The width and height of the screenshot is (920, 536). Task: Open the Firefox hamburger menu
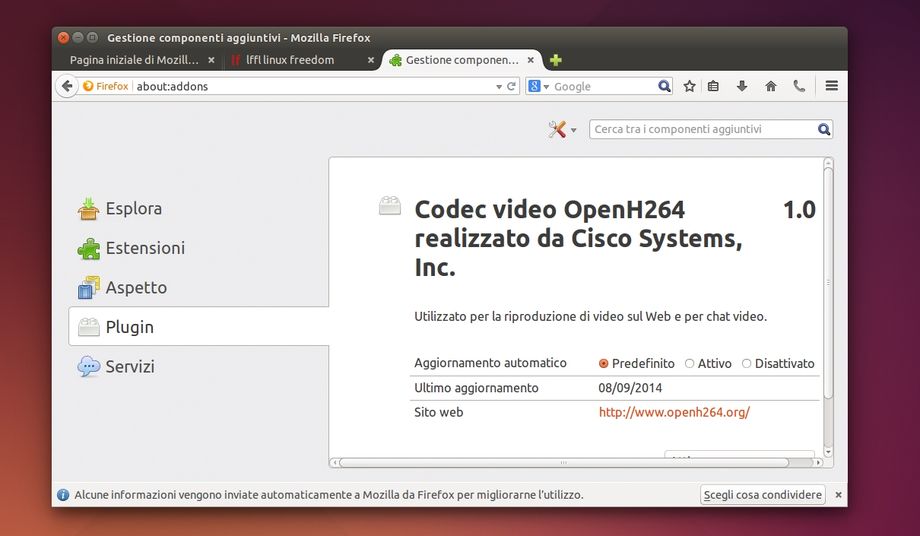831,86
